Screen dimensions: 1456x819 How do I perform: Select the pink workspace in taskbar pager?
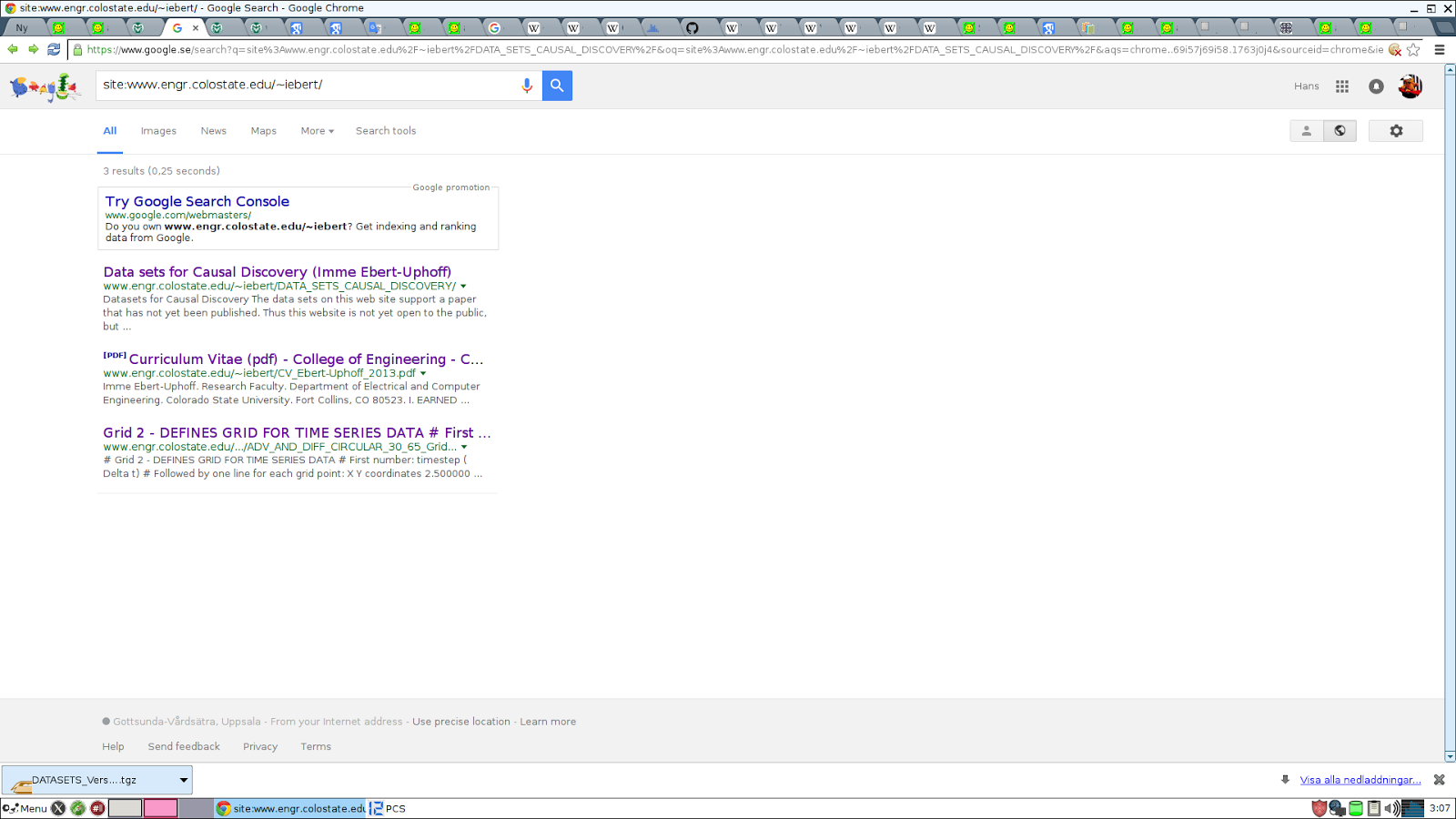tap(161, 808)
